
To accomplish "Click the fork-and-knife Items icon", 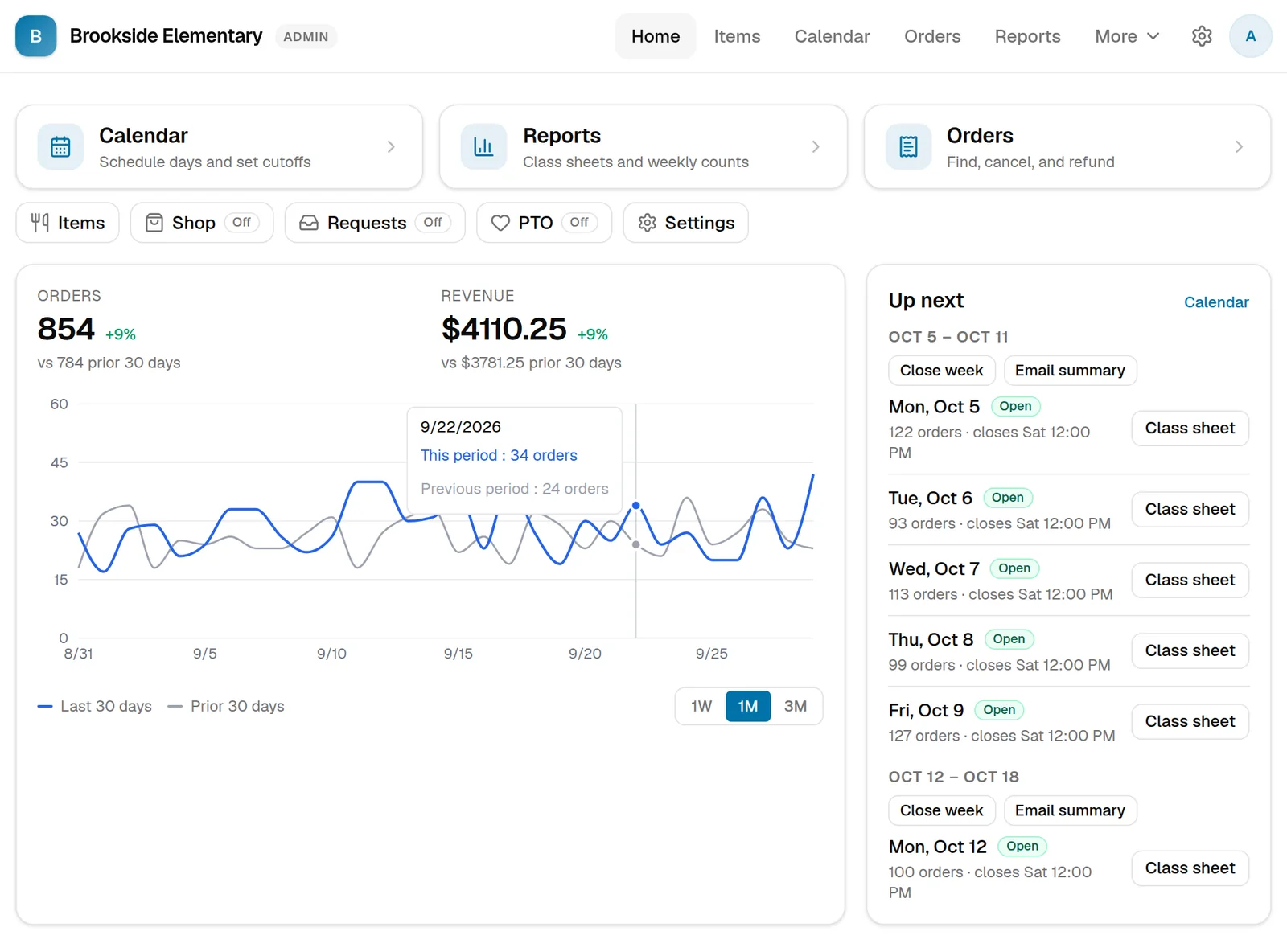I will (40, 223).
